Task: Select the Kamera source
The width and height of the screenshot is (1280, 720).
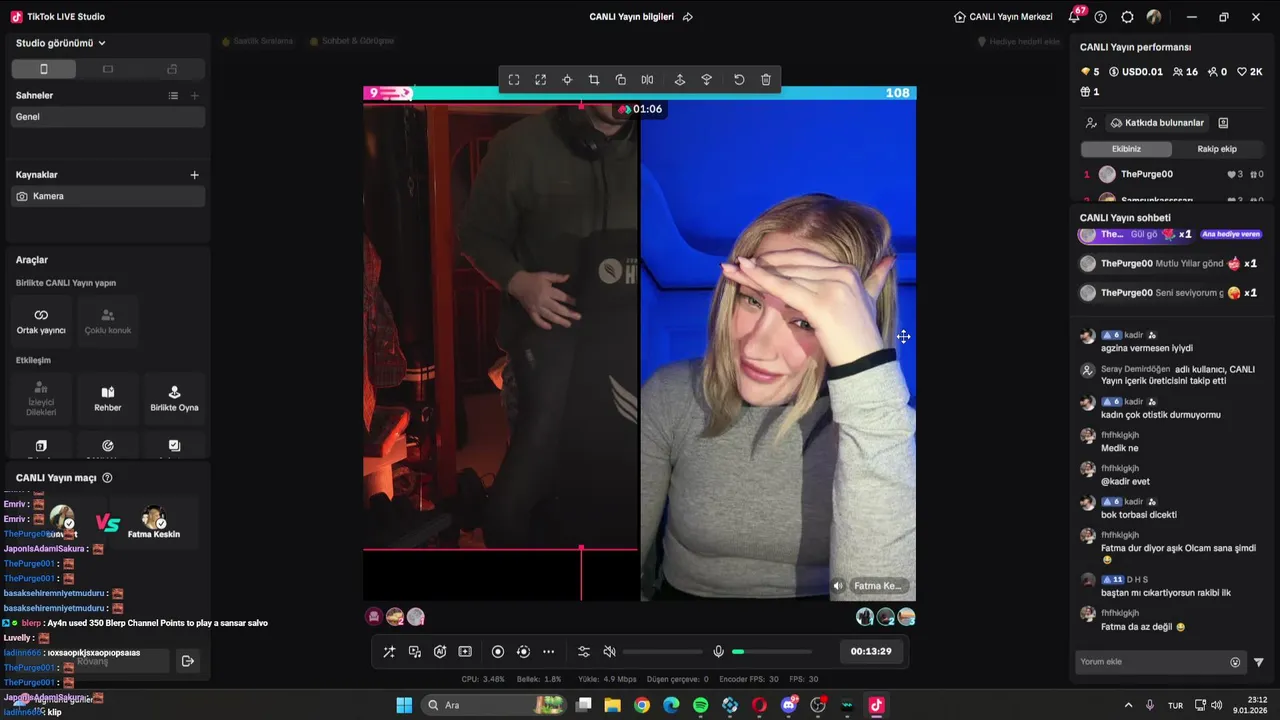Action: coord(108,196)
